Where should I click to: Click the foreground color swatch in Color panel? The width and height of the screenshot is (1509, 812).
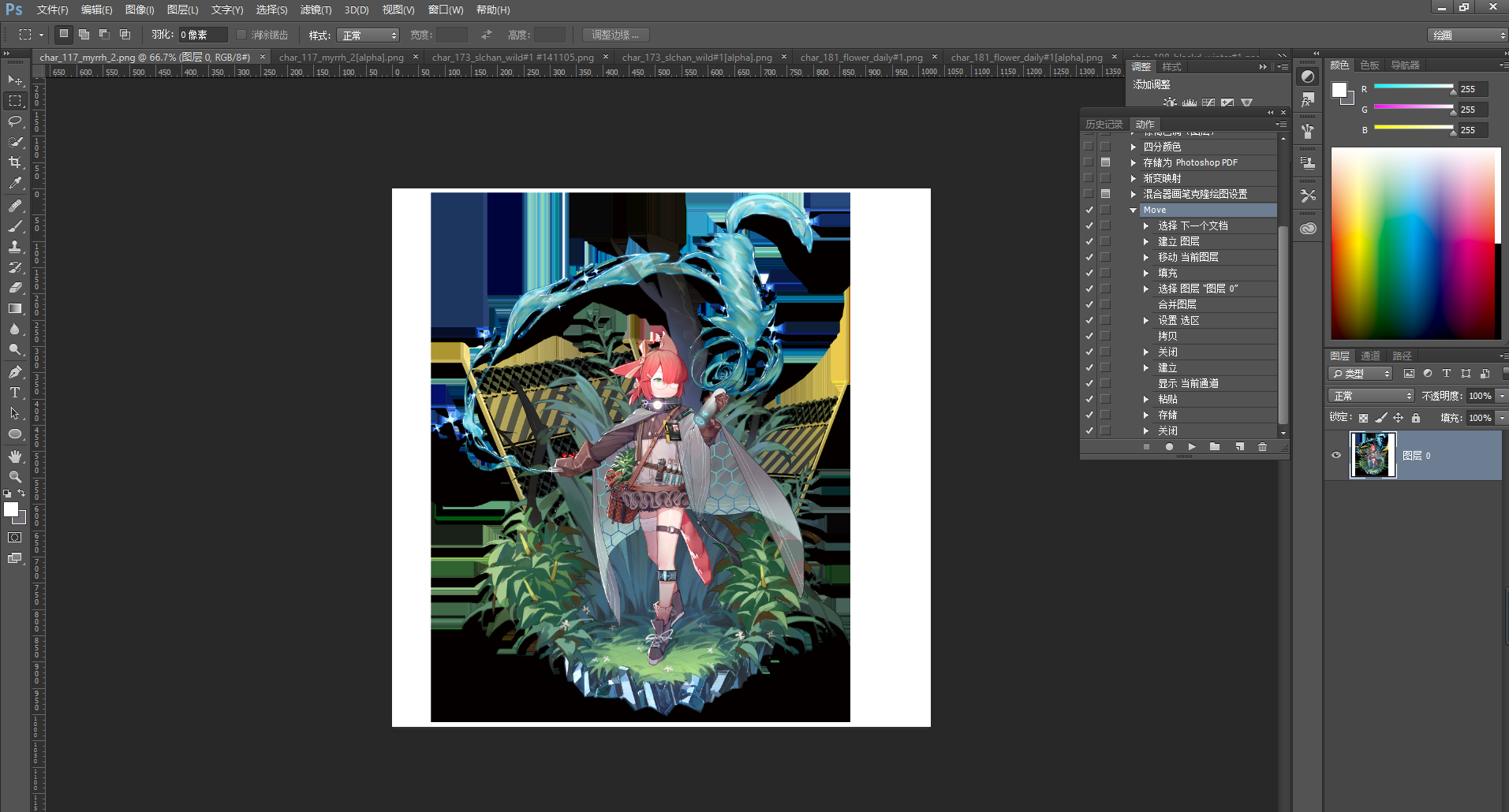point(1339,89)
